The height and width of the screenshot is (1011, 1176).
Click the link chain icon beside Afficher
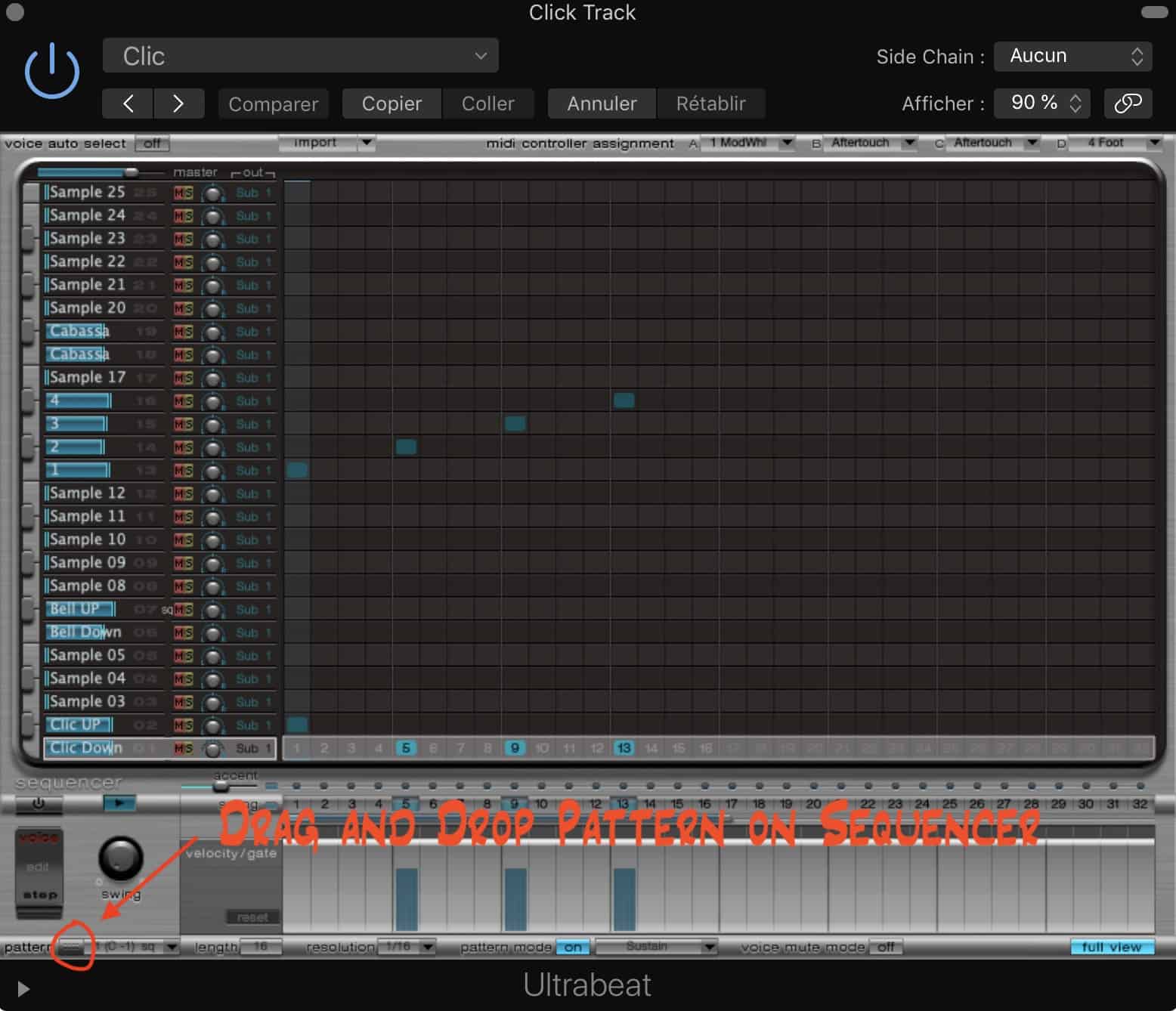(x=1128, y=104)
